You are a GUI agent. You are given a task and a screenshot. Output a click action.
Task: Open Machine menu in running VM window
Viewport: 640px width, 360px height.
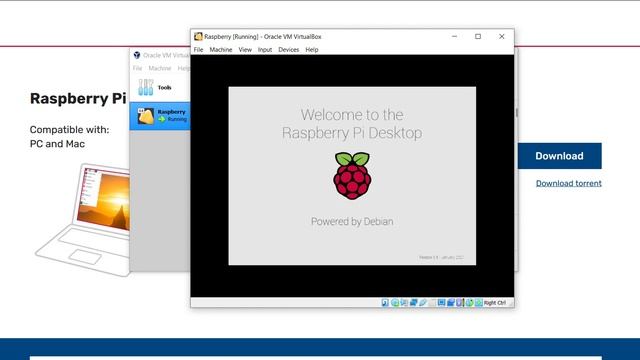click(221, 50)
